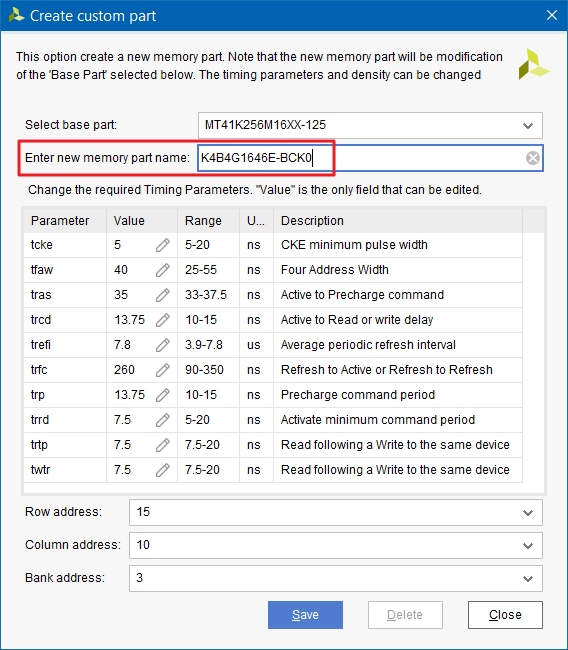The image size is (568, 650).
Task: Edit the trtp value with pencil icon
Action: (x=163, y=445)
